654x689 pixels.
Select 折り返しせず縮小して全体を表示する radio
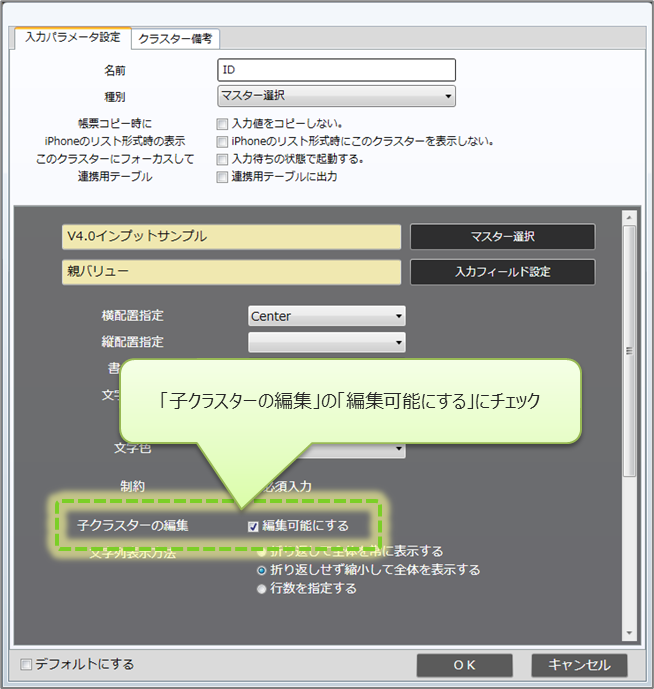coord(262,570)
